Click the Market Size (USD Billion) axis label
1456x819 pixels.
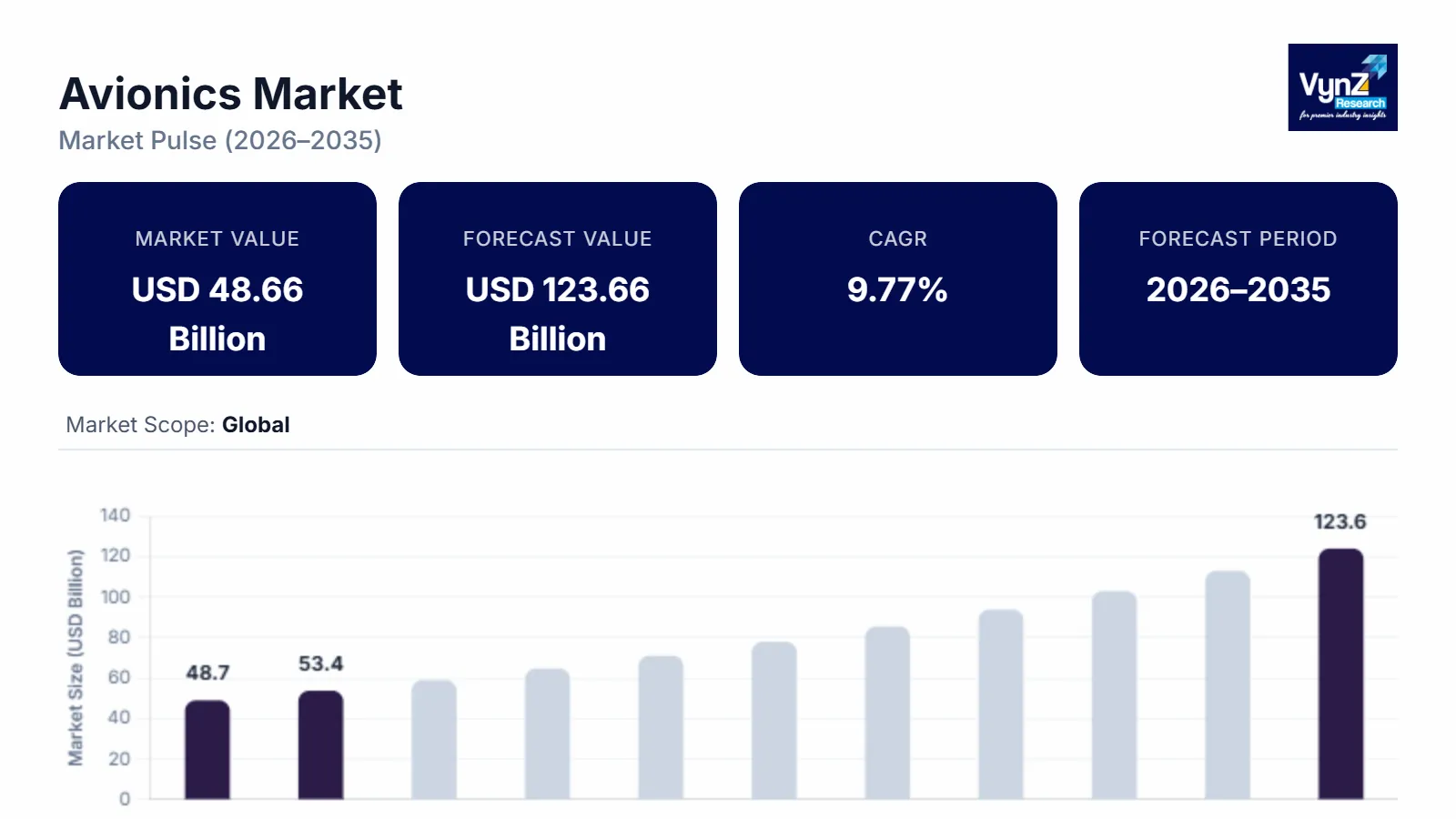coord(76,657)
